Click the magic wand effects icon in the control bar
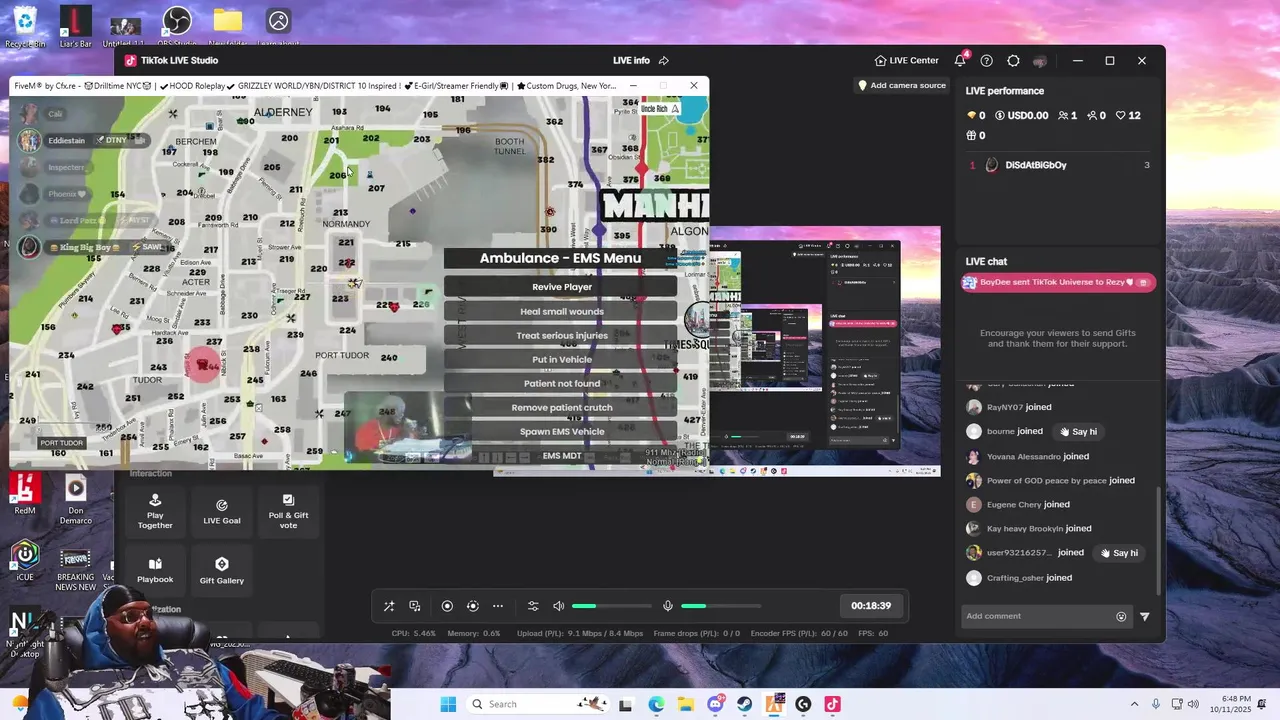This screenshot has width=1280, height=720. (x=389, y=606)
